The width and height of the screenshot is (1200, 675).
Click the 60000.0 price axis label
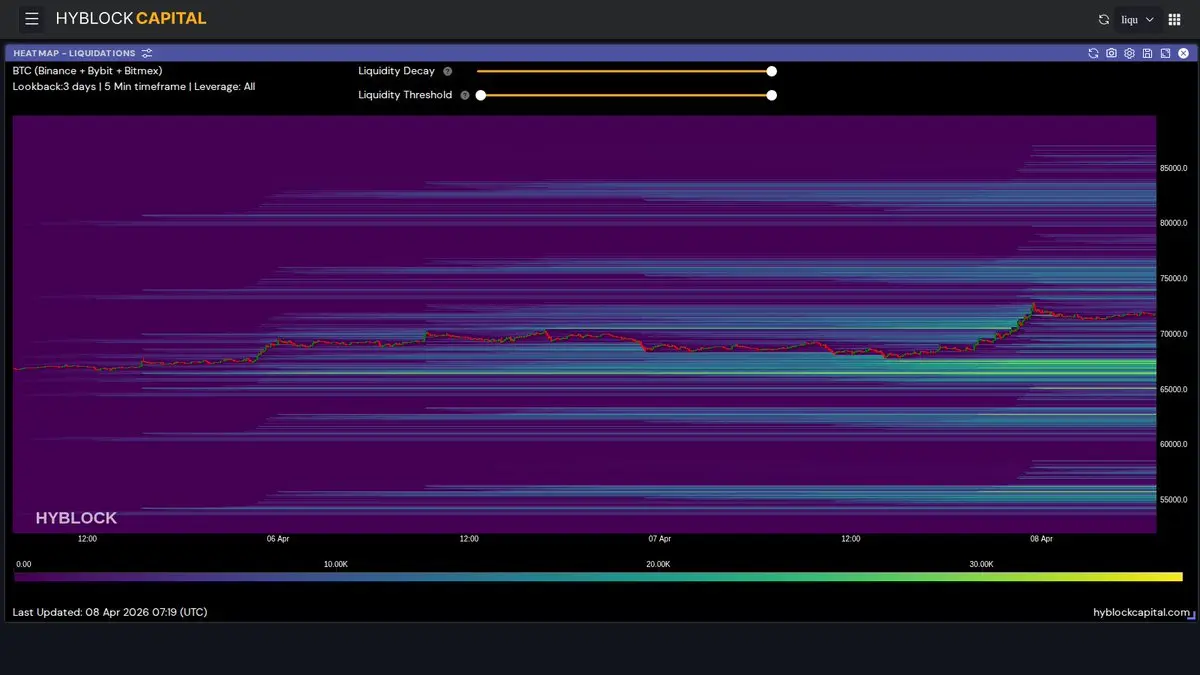(1173, 444)
